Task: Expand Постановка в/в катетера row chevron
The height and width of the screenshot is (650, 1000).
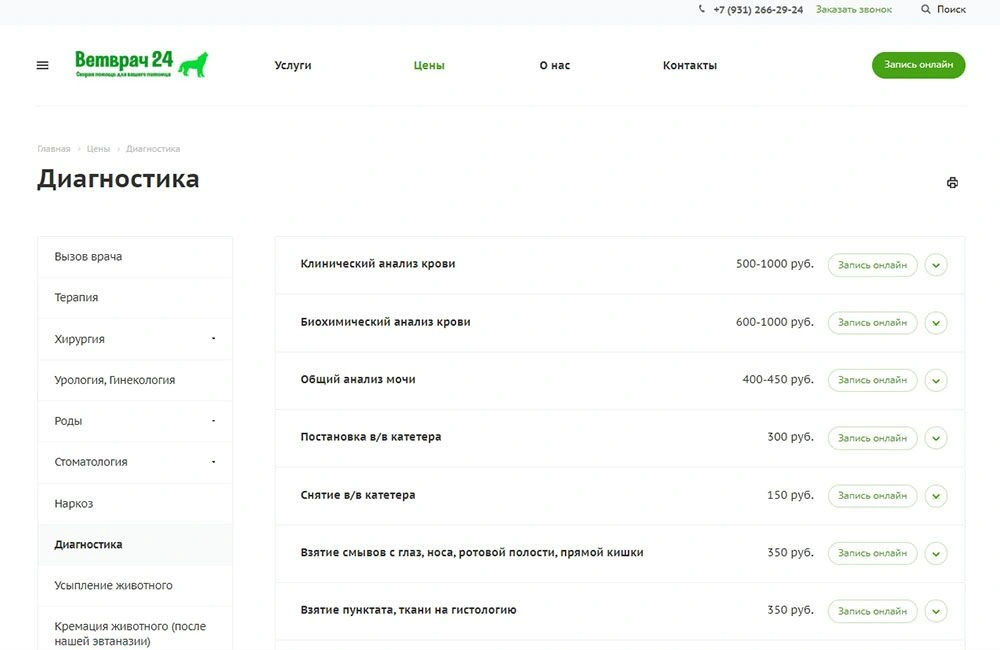Action: tap(935, 438)
